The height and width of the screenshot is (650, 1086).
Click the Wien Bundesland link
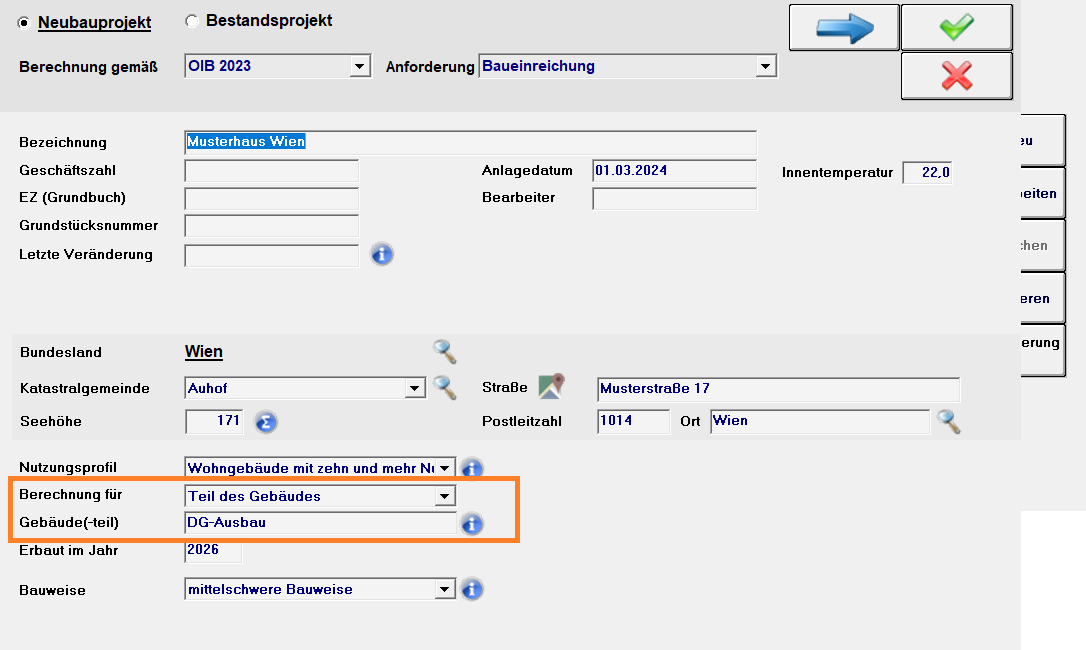coord(204,352)
